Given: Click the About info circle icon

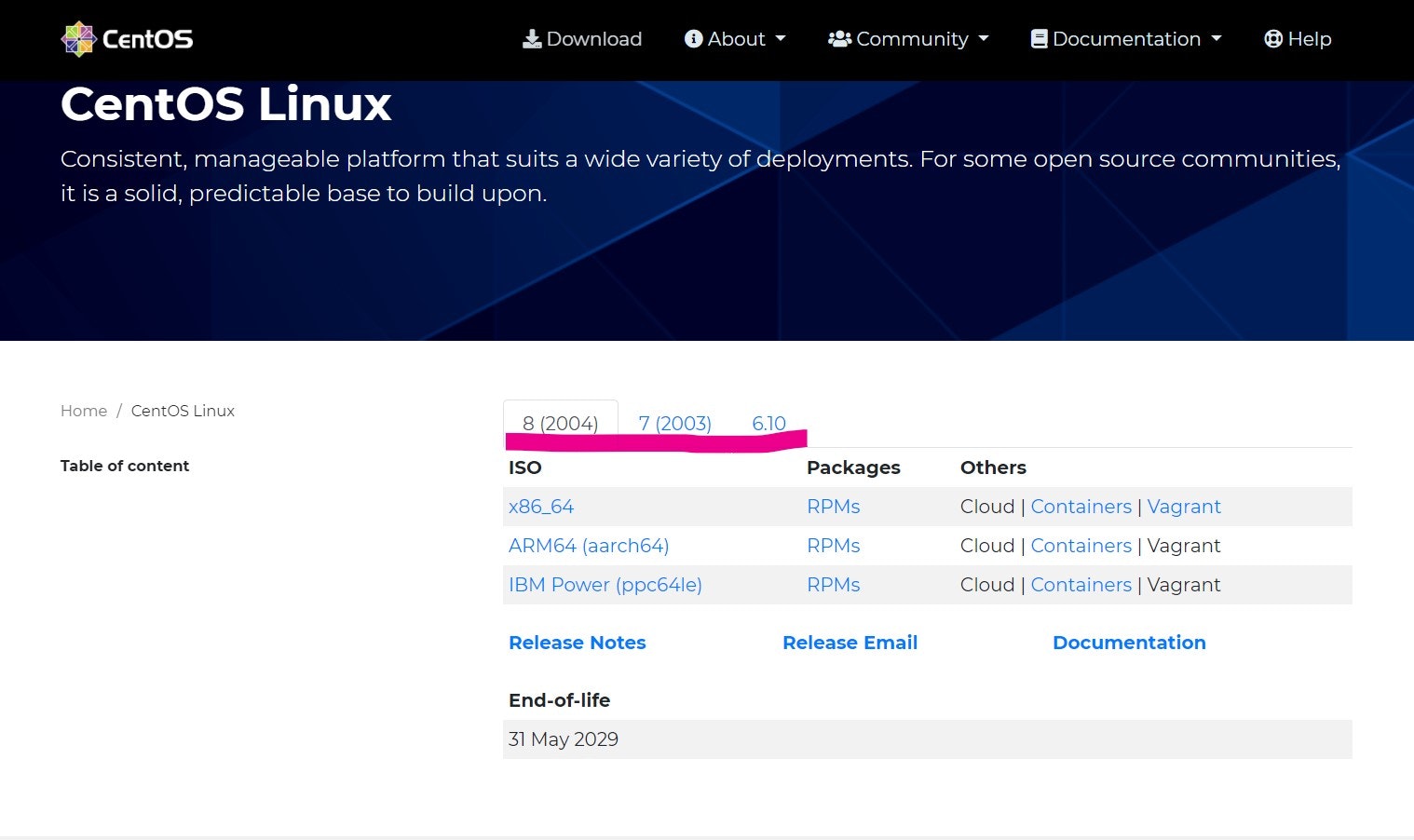Looking at the screenshot, I should pos(693,39).
